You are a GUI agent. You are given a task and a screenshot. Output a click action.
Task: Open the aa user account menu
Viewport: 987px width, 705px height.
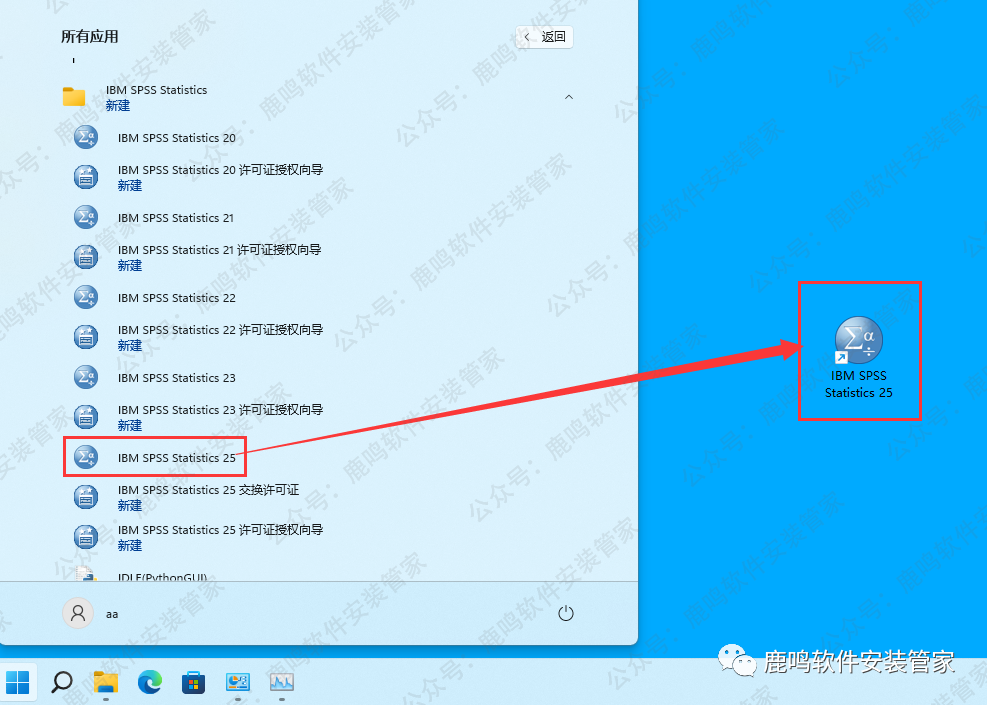tap(92, 613)
